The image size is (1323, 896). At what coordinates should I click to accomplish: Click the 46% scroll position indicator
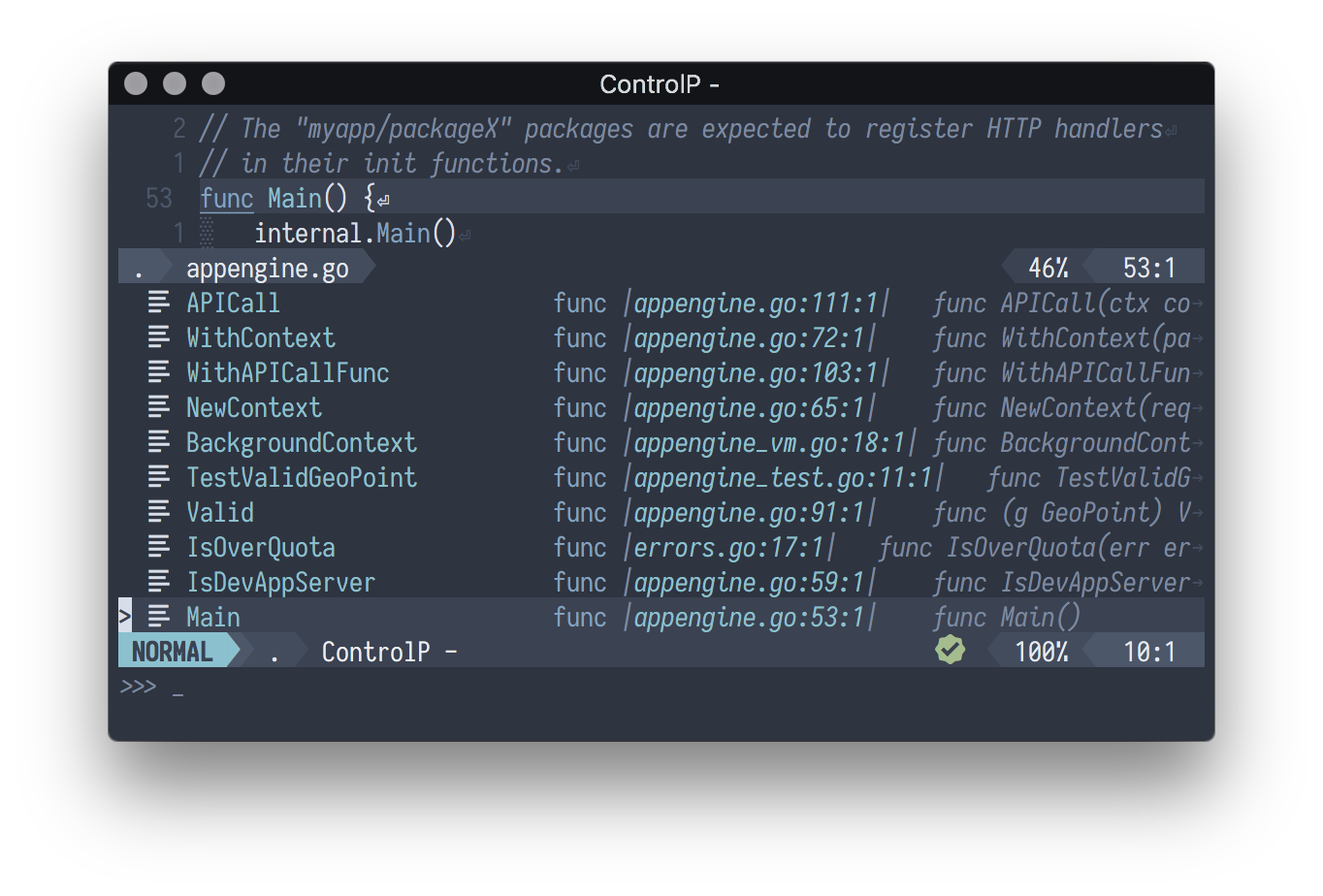click(x=1048, y=268)
